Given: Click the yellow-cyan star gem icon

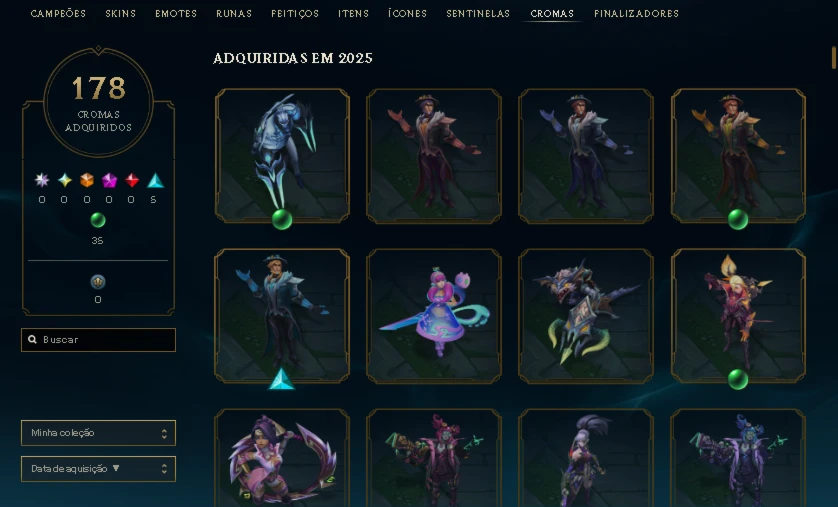Looking at the screenshot, I should coord(65,180).
